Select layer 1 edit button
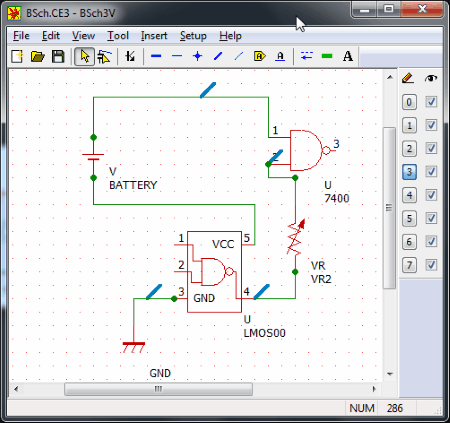This screenshot has width=450, height=423. click(x=409, y=125)
